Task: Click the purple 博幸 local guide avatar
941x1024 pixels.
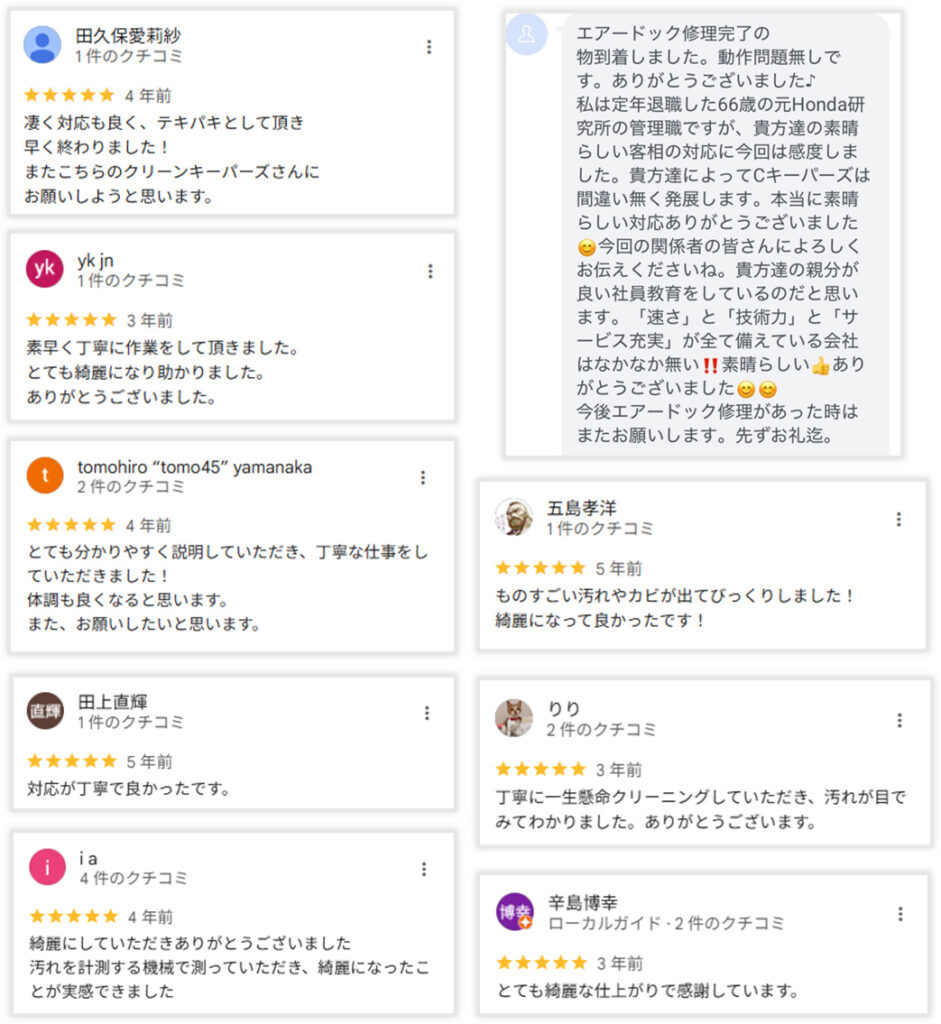Action: [x=515, y=912]
